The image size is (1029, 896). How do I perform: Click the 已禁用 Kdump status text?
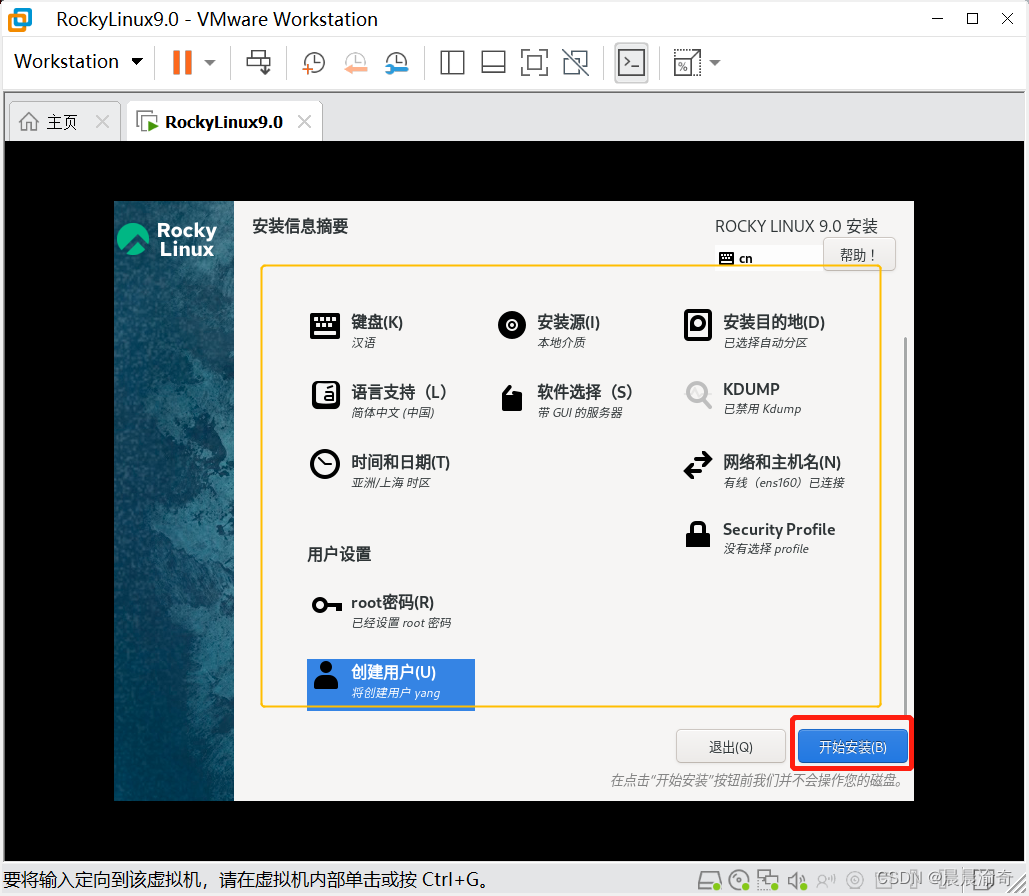762,409
